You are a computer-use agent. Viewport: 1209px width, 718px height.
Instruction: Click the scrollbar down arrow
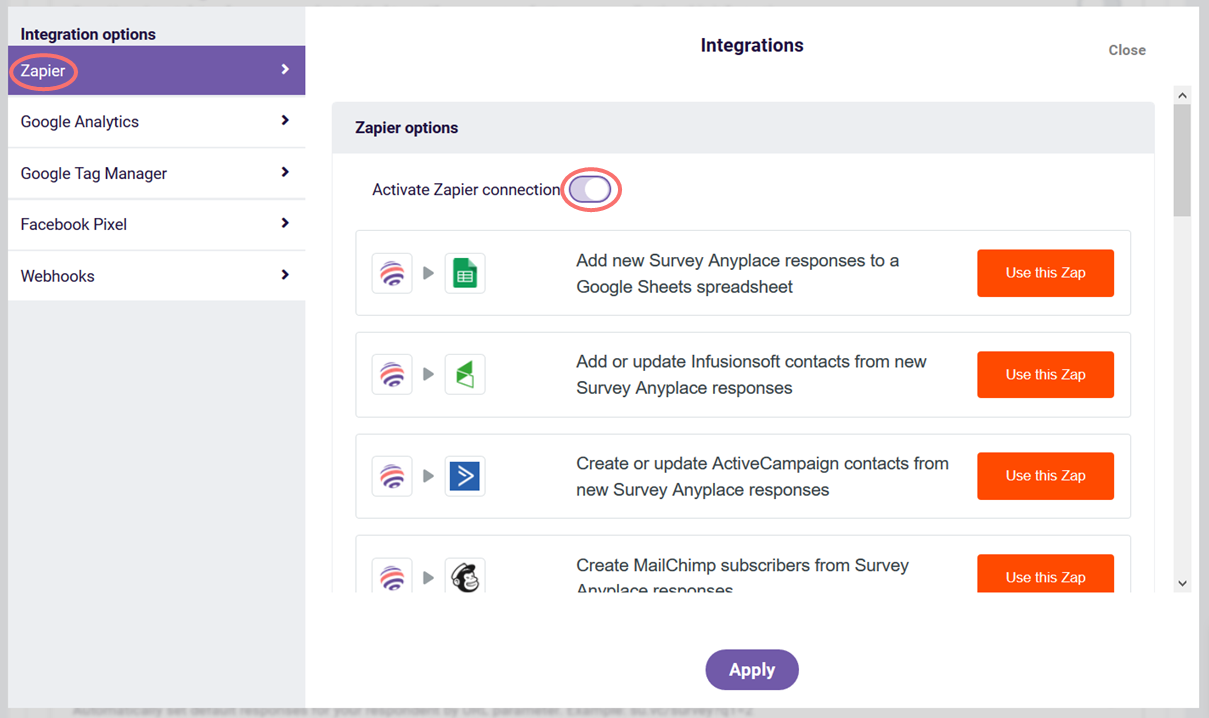1182,583
